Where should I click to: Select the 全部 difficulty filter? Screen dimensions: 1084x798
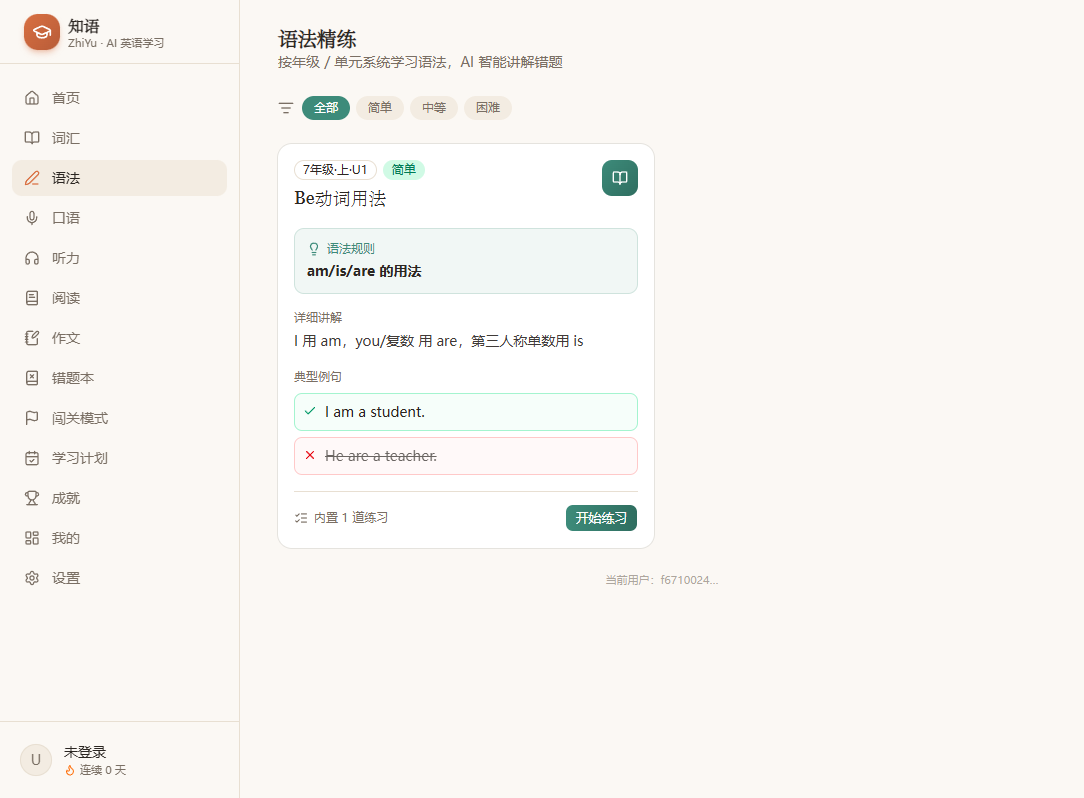[326, 108]
